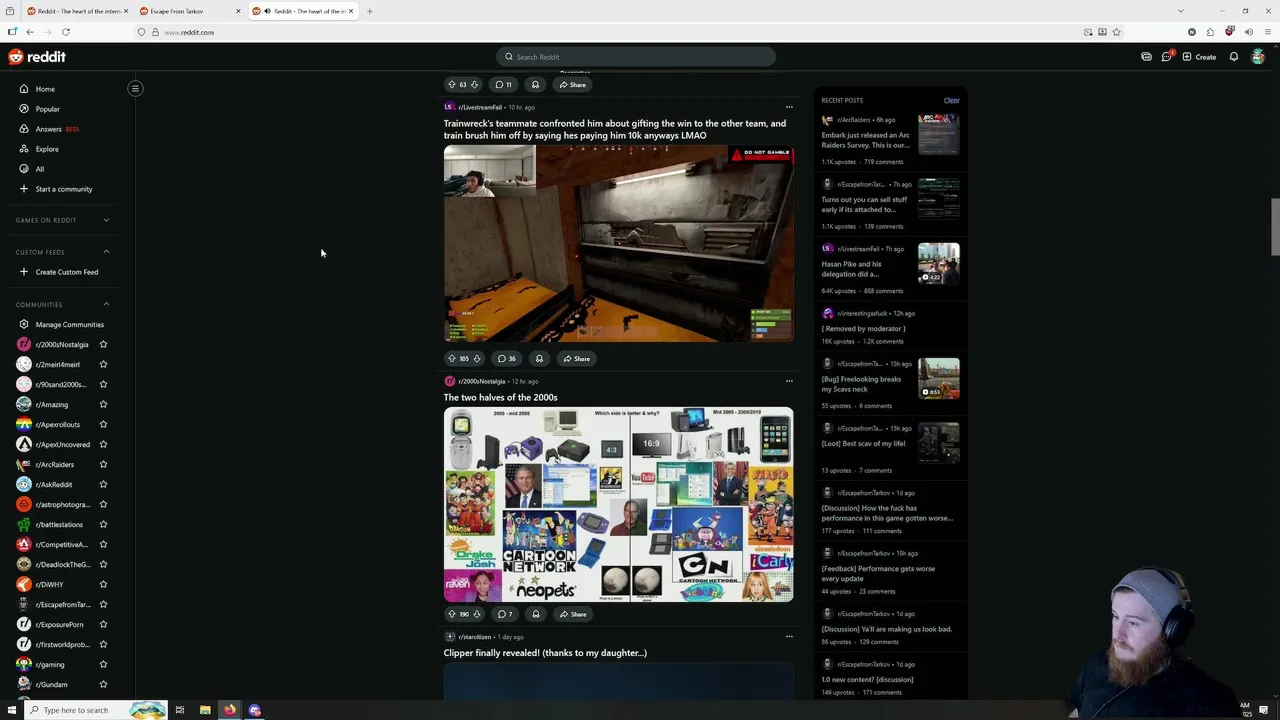Share 'The two halves of the 2000s' post
The width and height of the screenshot is (1280, 720).
[573, 614]
